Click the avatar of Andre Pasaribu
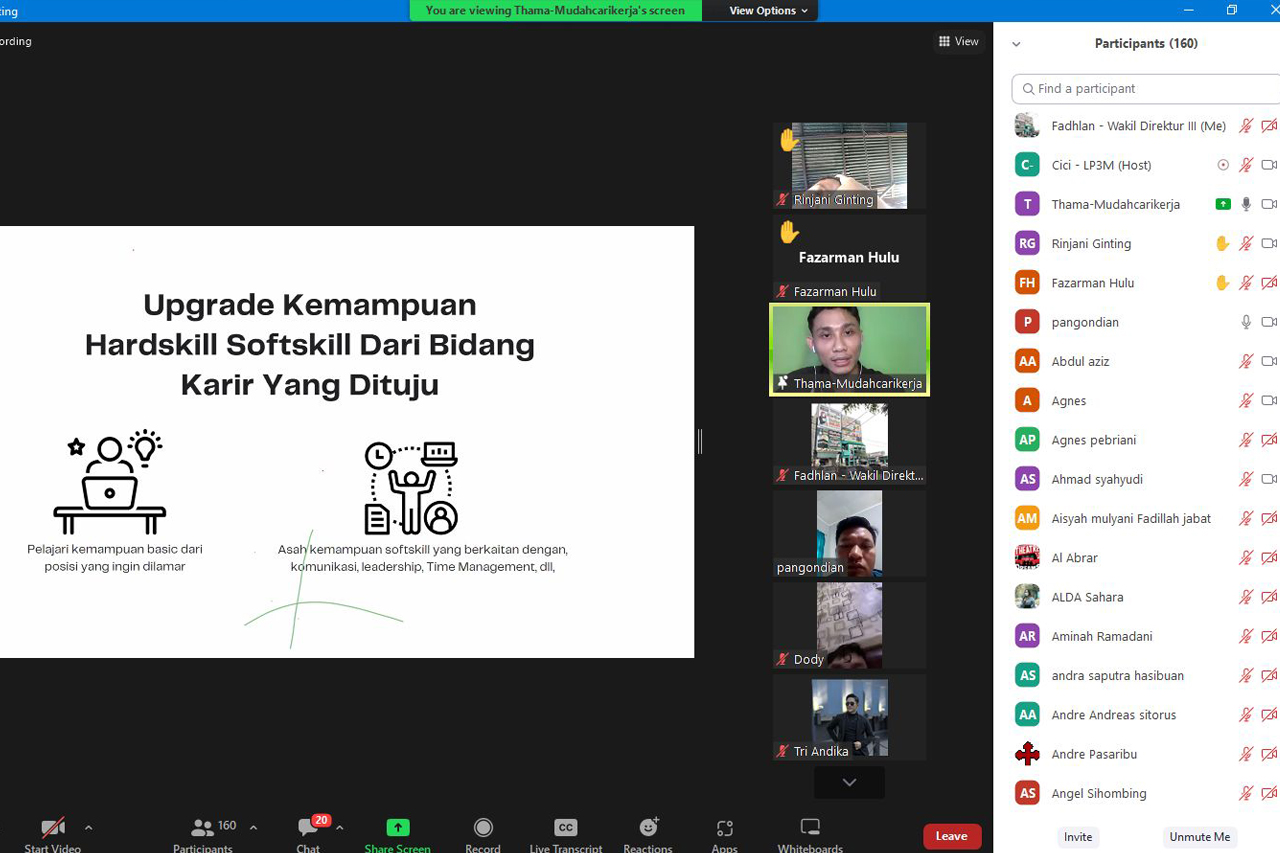Viewport: 1280px width, 853px height. click(x=1027, y=754)
